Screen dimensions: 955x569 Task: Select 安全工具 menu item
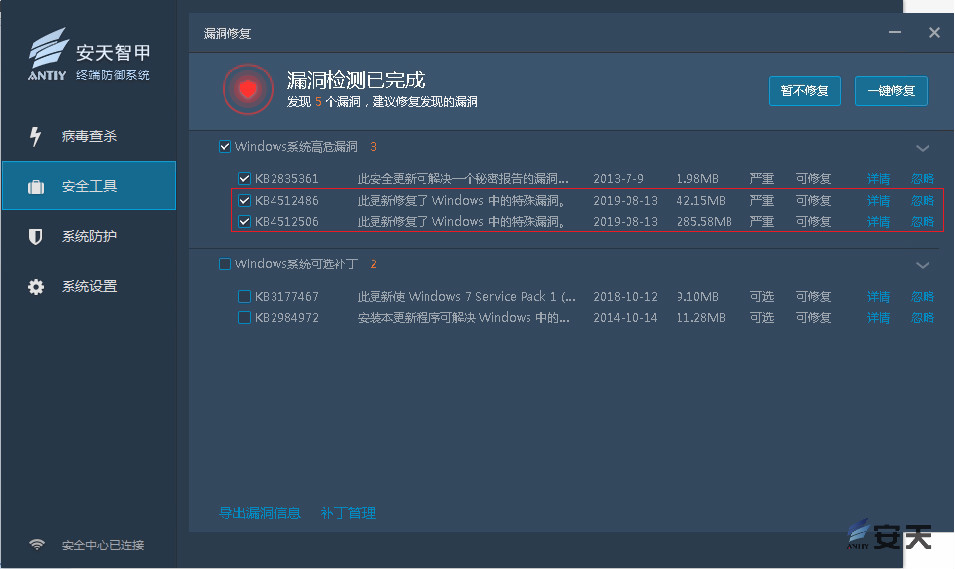(x=89, y=186)
